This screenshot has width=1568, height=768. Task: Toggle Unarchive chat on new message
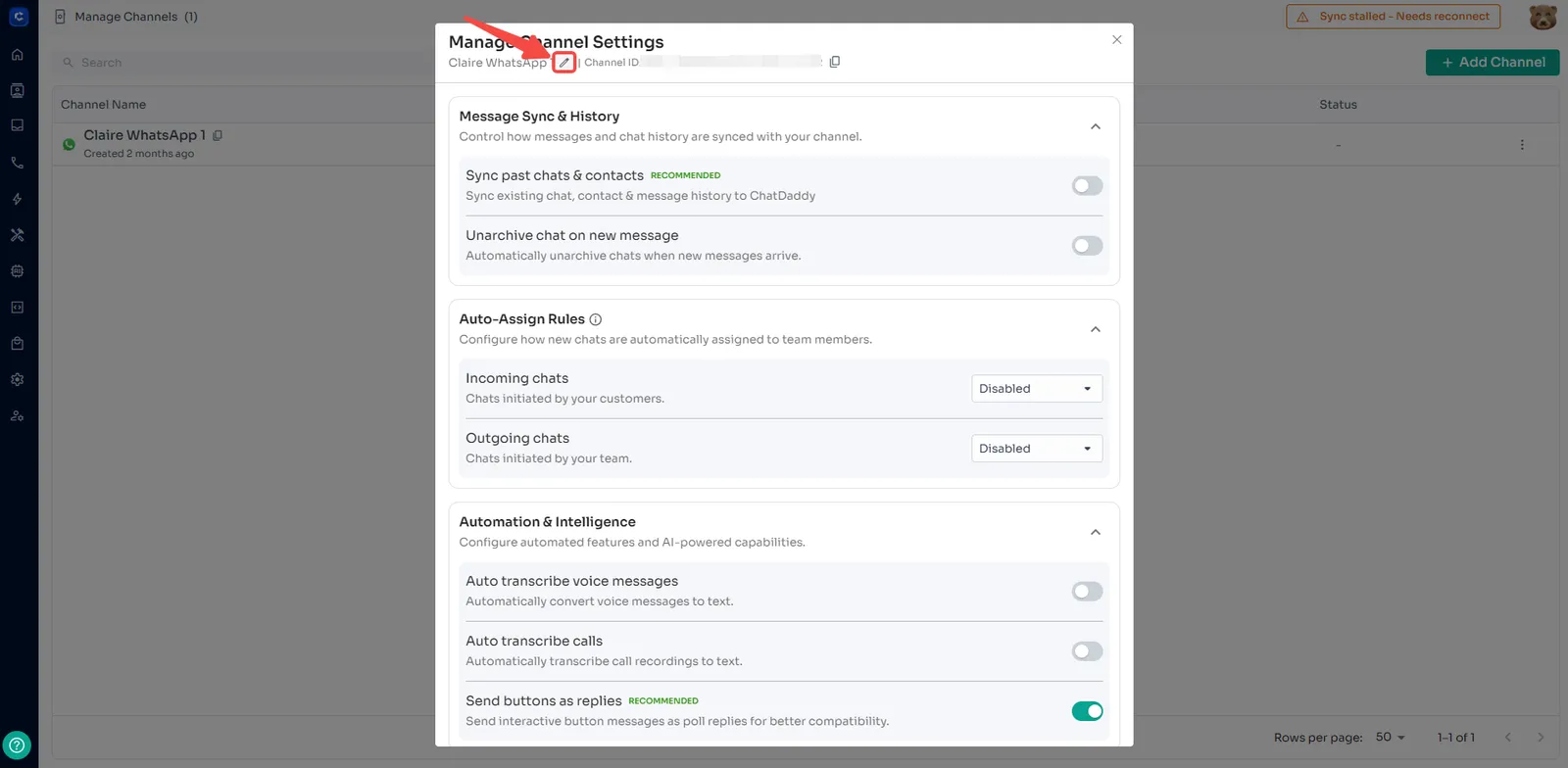1087,246
